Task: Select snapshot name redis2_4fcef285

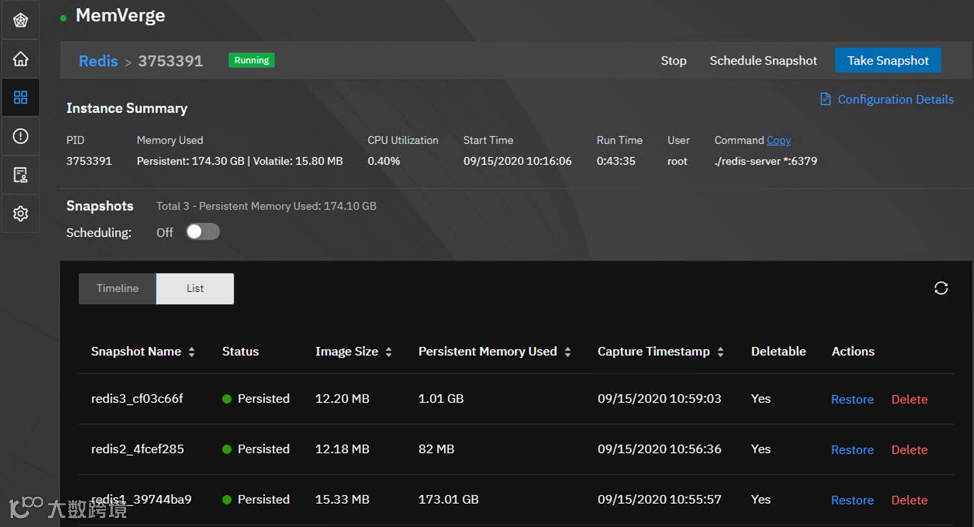Action: pyautogui.click(x=137, y=449)
